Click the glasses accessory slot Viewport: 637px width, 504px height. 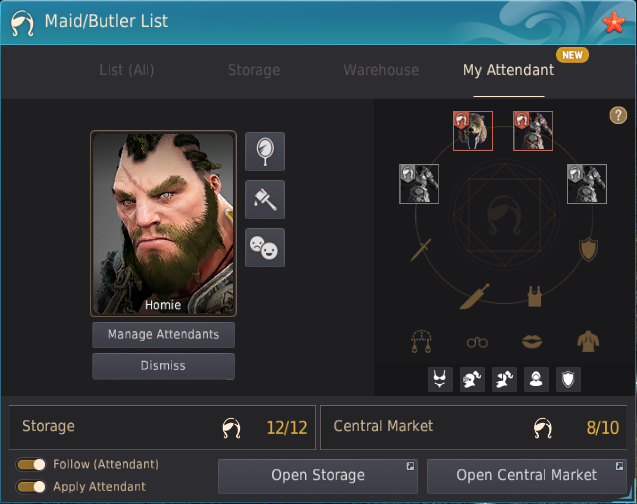(x=477, y=342)
